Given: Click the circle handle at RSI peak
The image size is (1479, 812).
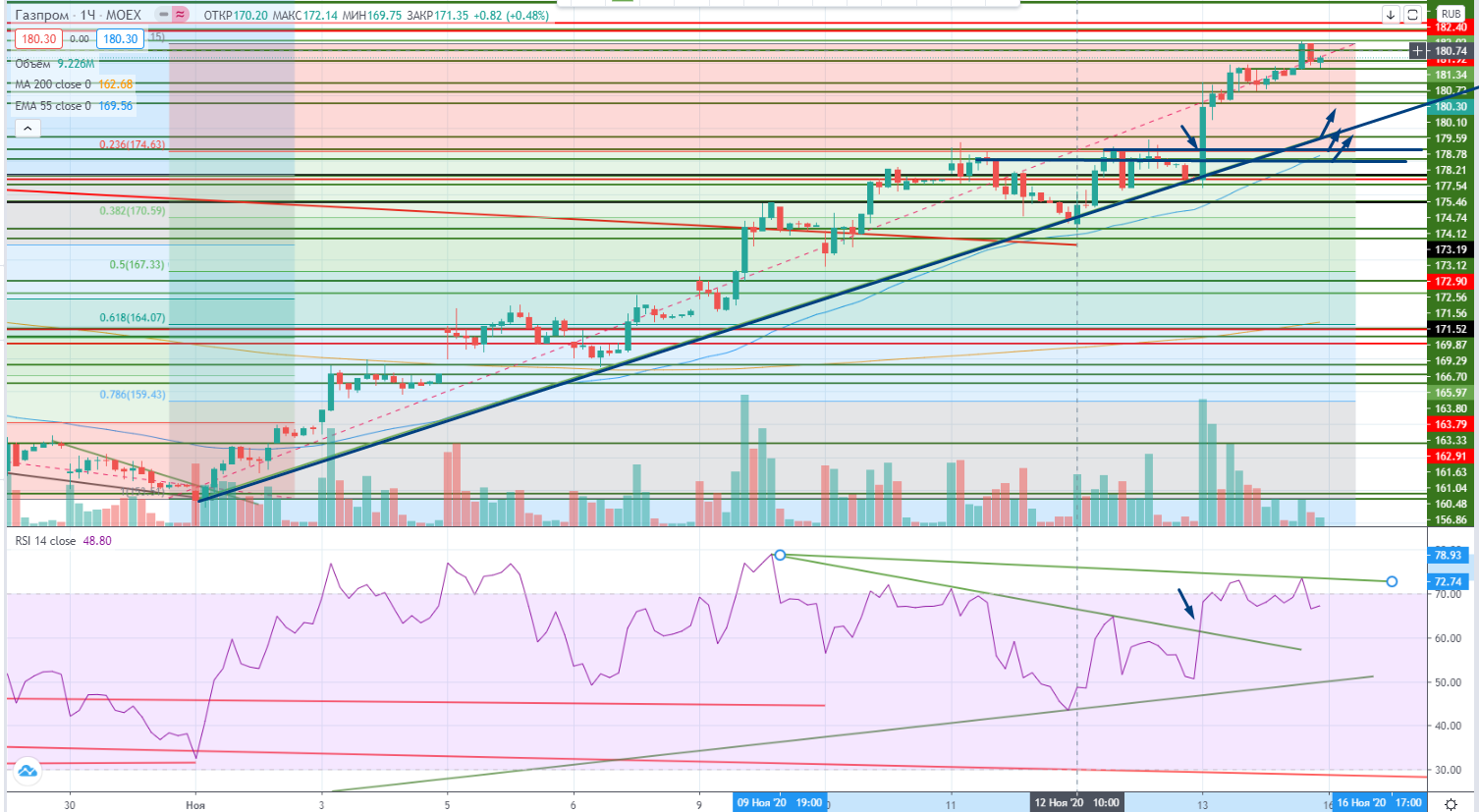Looking at the screenshot, I should click(x=780, y=556).
